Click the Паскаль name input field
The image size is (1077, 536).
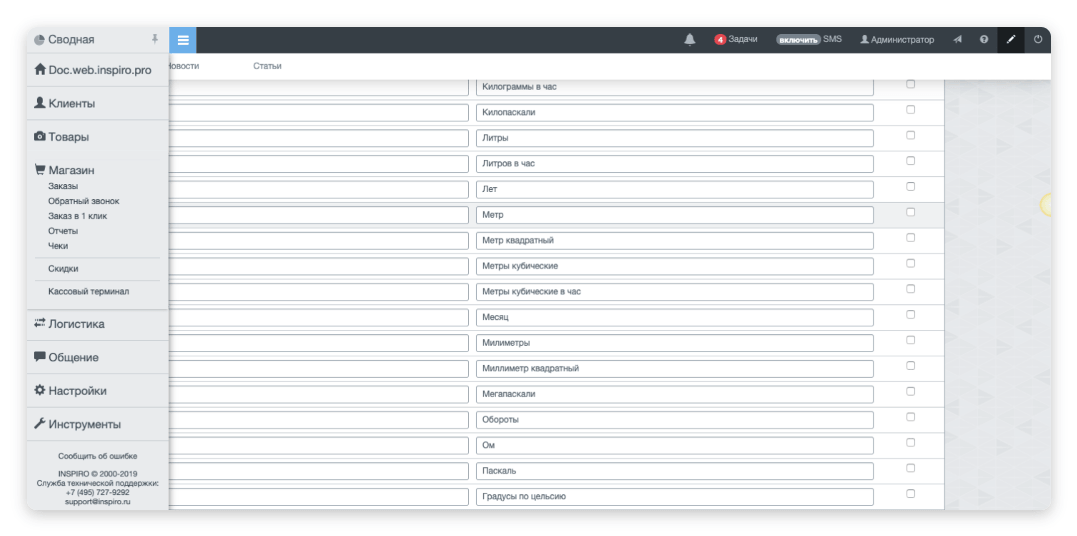(674, 471)
